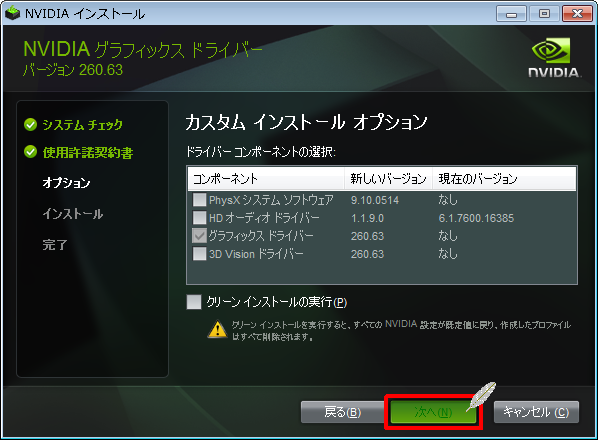
Task: Click the キャンセル(C) button
Action: tap(536, 412)
